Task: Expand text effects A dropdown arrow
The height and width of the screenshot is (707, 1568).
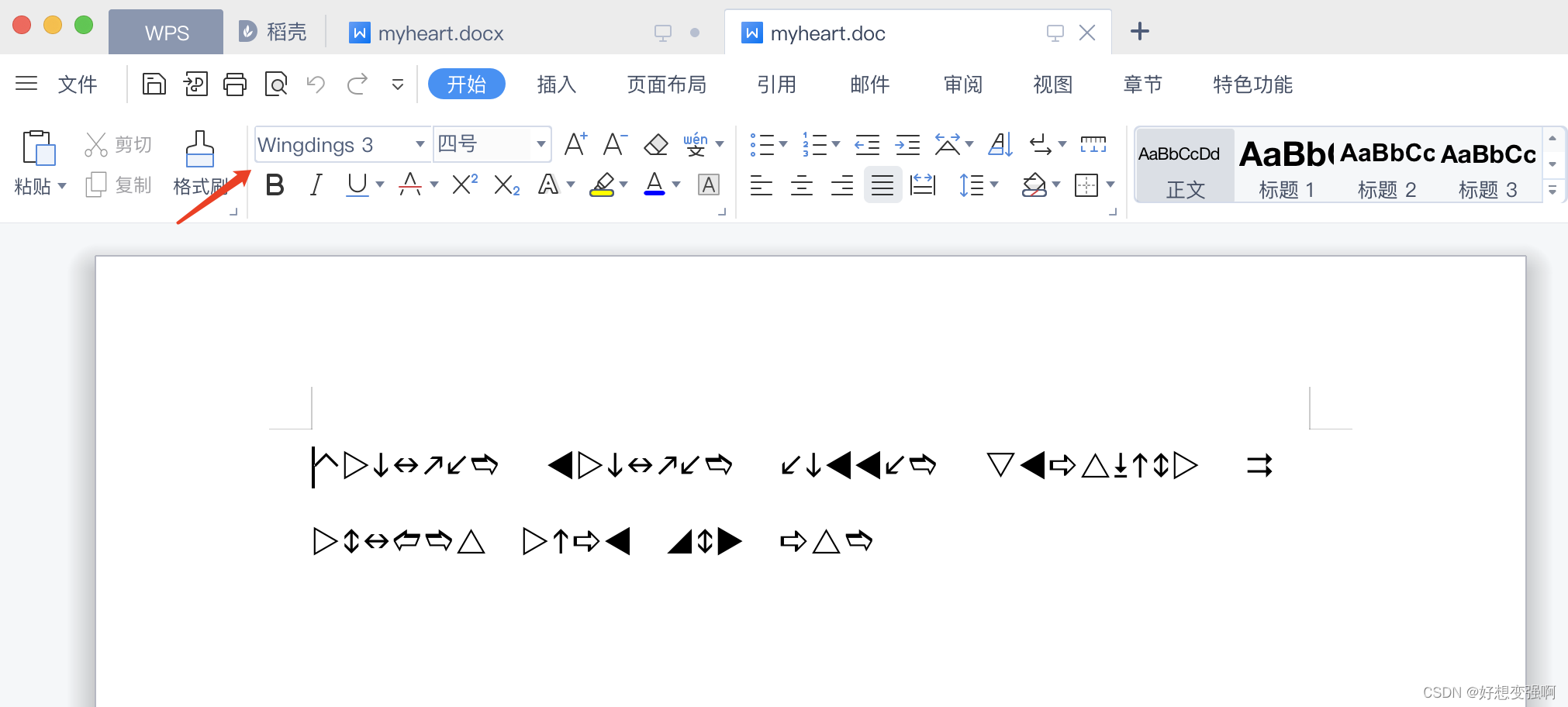Action: tap(571, 185)
